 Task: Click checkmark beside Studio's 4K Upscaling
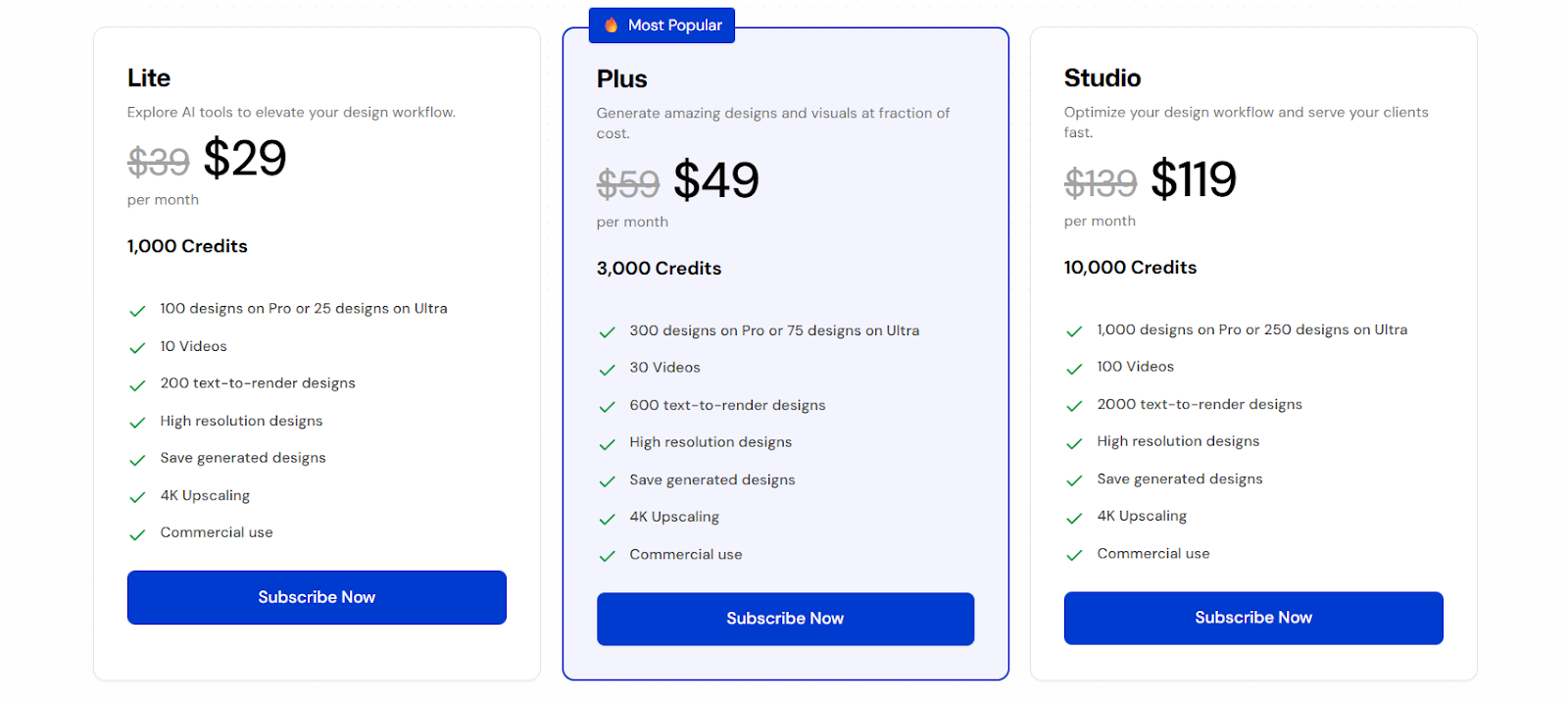(1074, 518)
